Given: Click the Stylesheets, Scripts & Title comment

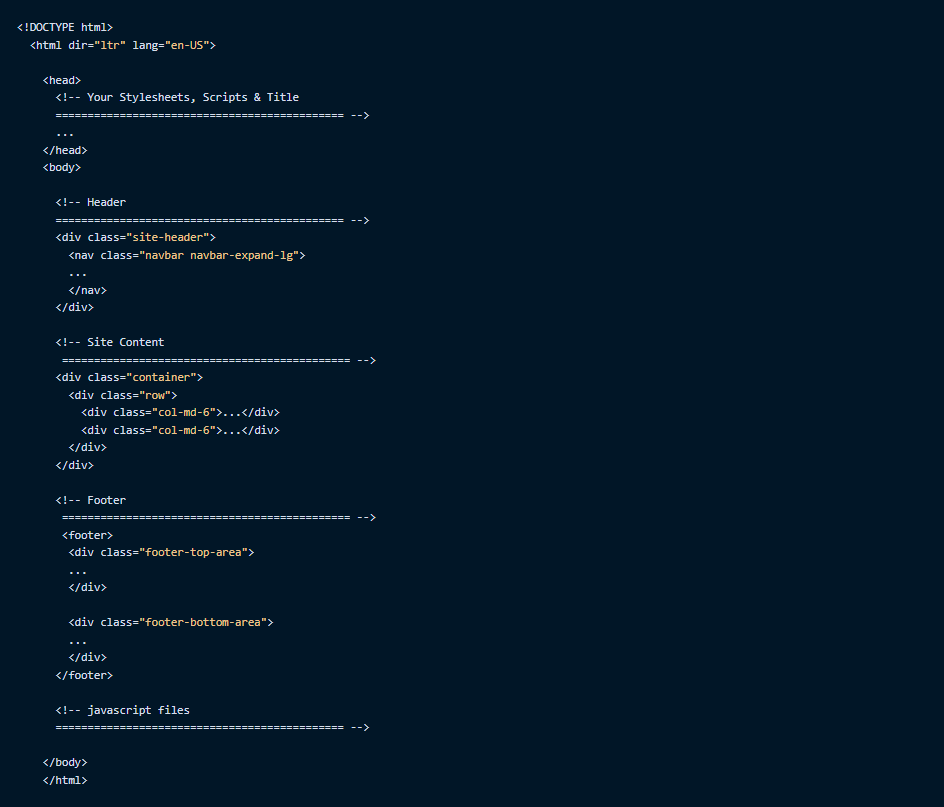Looking at the screenshot, I should pyautogui.click(x=177, y=97).
